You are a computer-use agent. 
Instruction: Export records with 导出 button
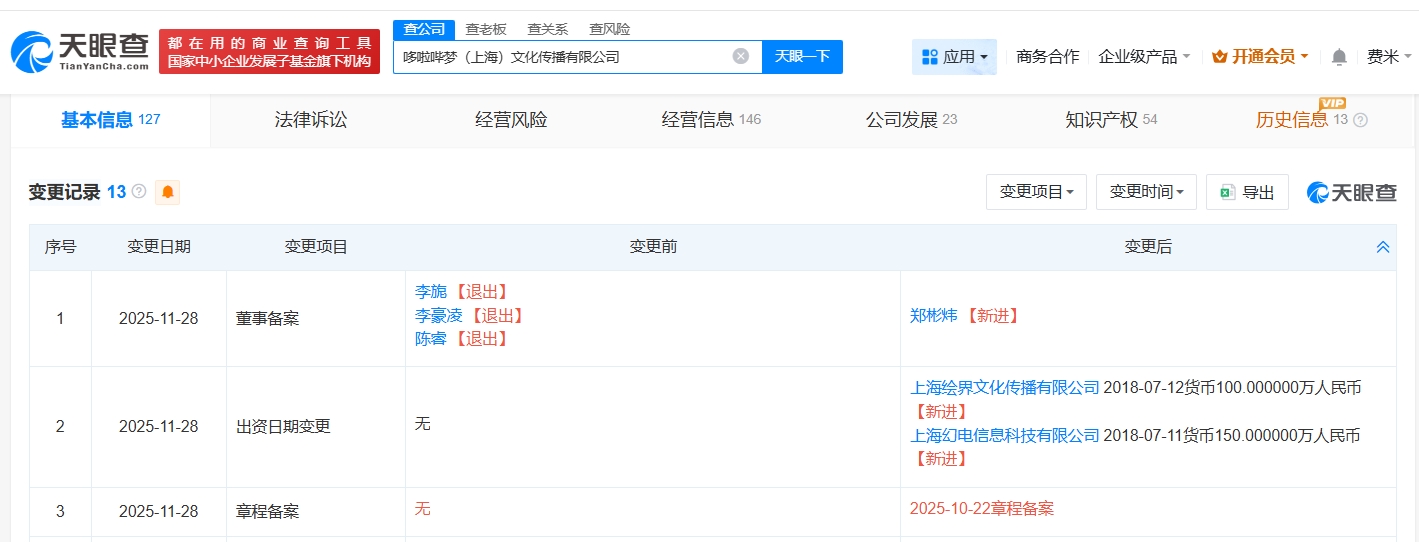coord(1247,192)
